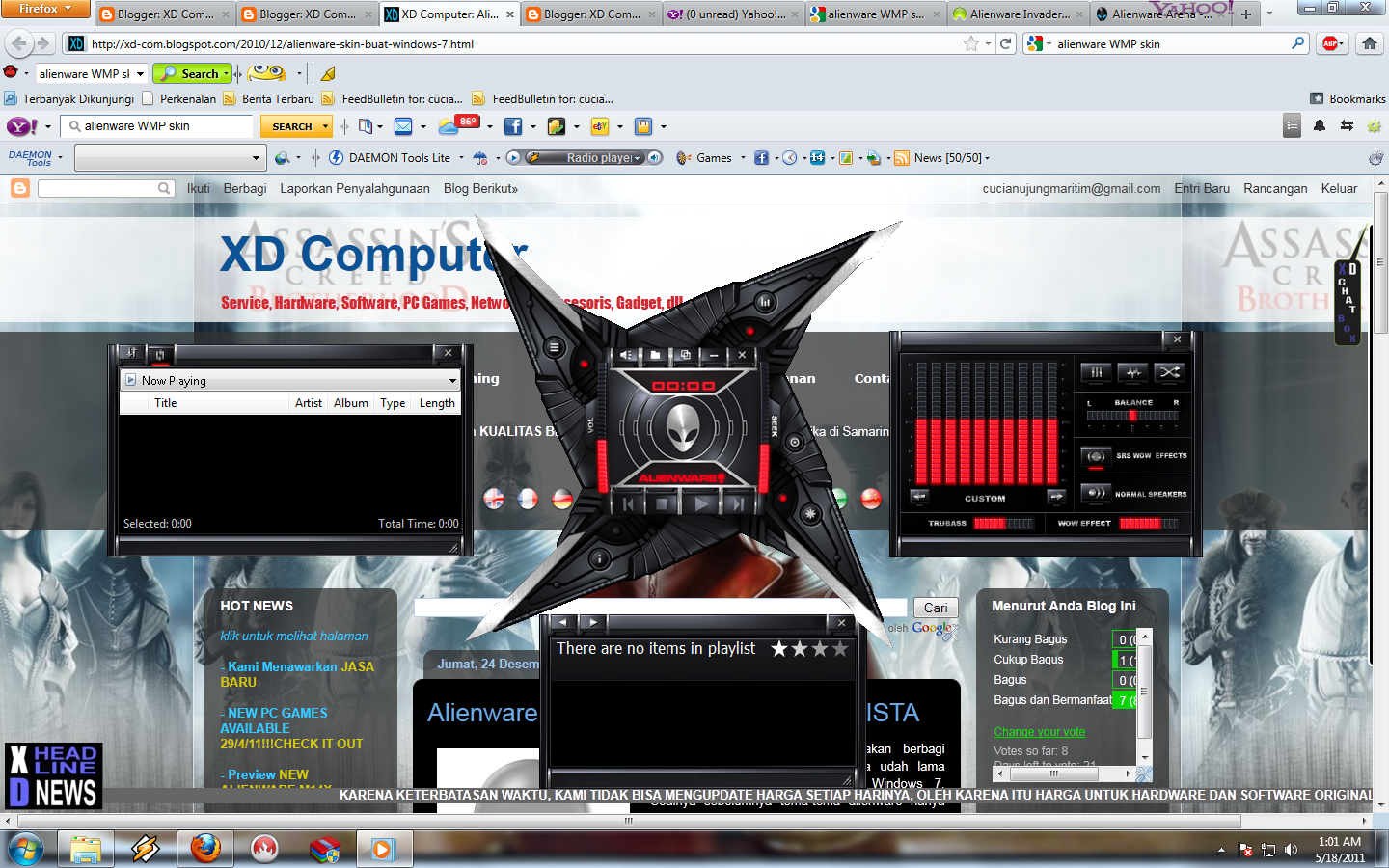Open eBay icon in Yahoo toolbar
The height and width of the screenshot is (868, 1389).
[x=600, y=126]
